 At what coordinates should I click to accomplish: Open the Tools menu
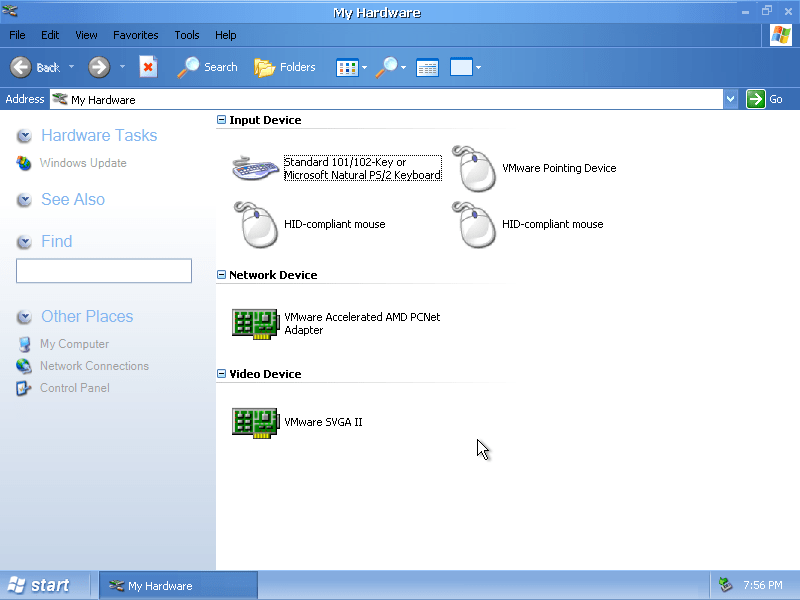tap(187, 35)
